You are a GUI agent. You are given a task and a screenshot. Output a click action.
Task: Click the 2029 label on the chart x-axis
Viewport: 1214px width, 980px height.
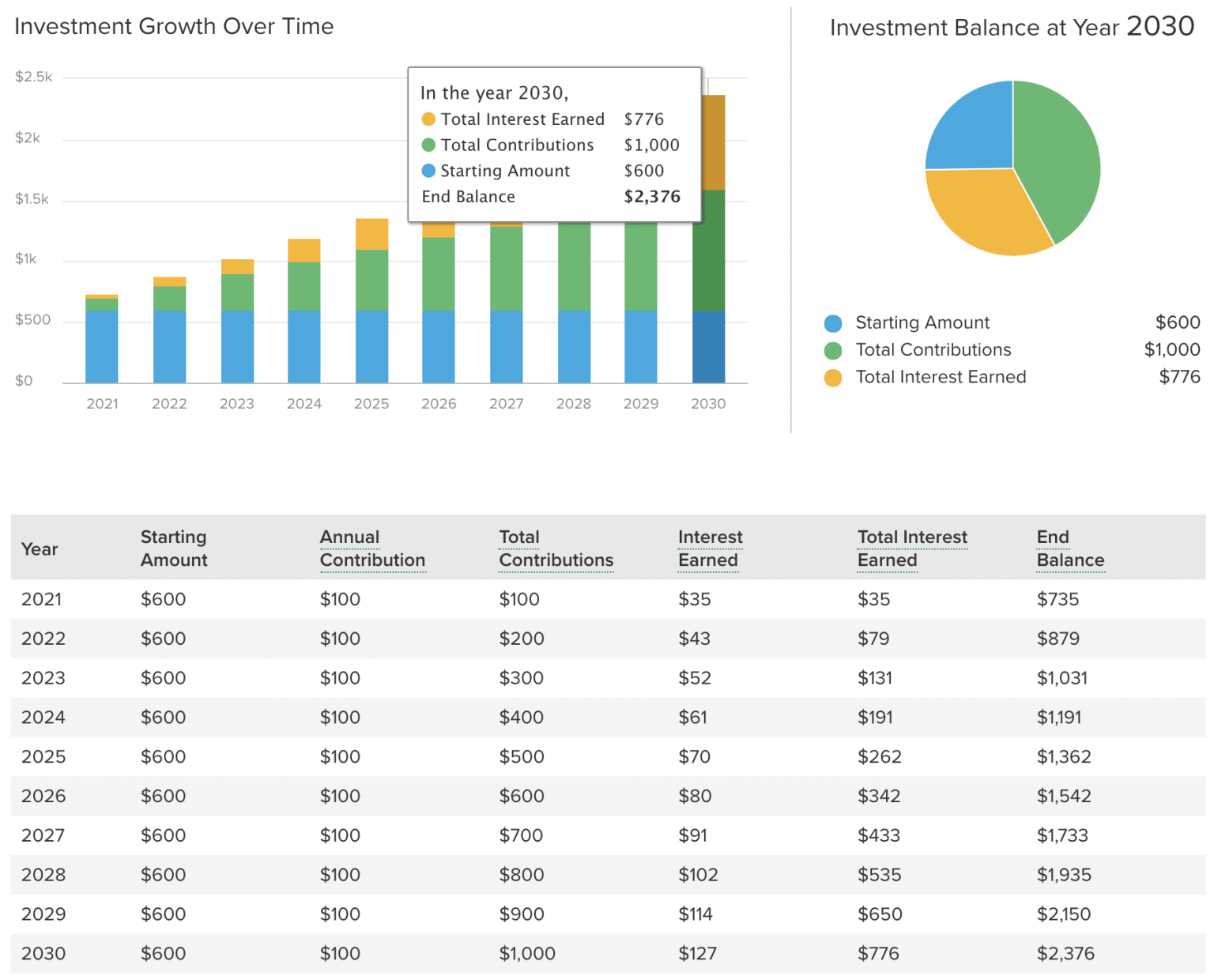641,404
